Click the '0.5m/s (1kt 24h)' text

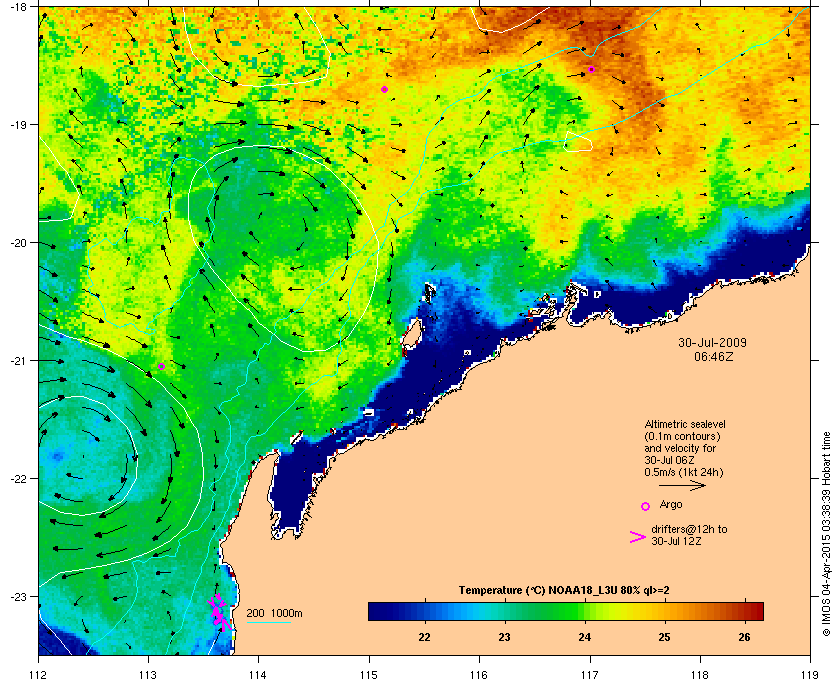click(x=684, y=473)
